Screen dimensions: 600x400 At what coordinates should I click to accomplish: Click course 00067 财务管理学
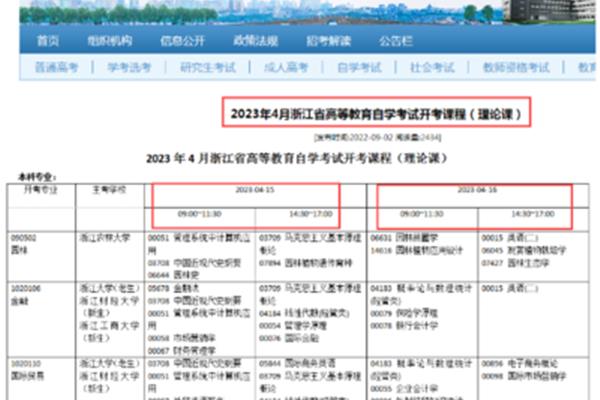(182, 350)
